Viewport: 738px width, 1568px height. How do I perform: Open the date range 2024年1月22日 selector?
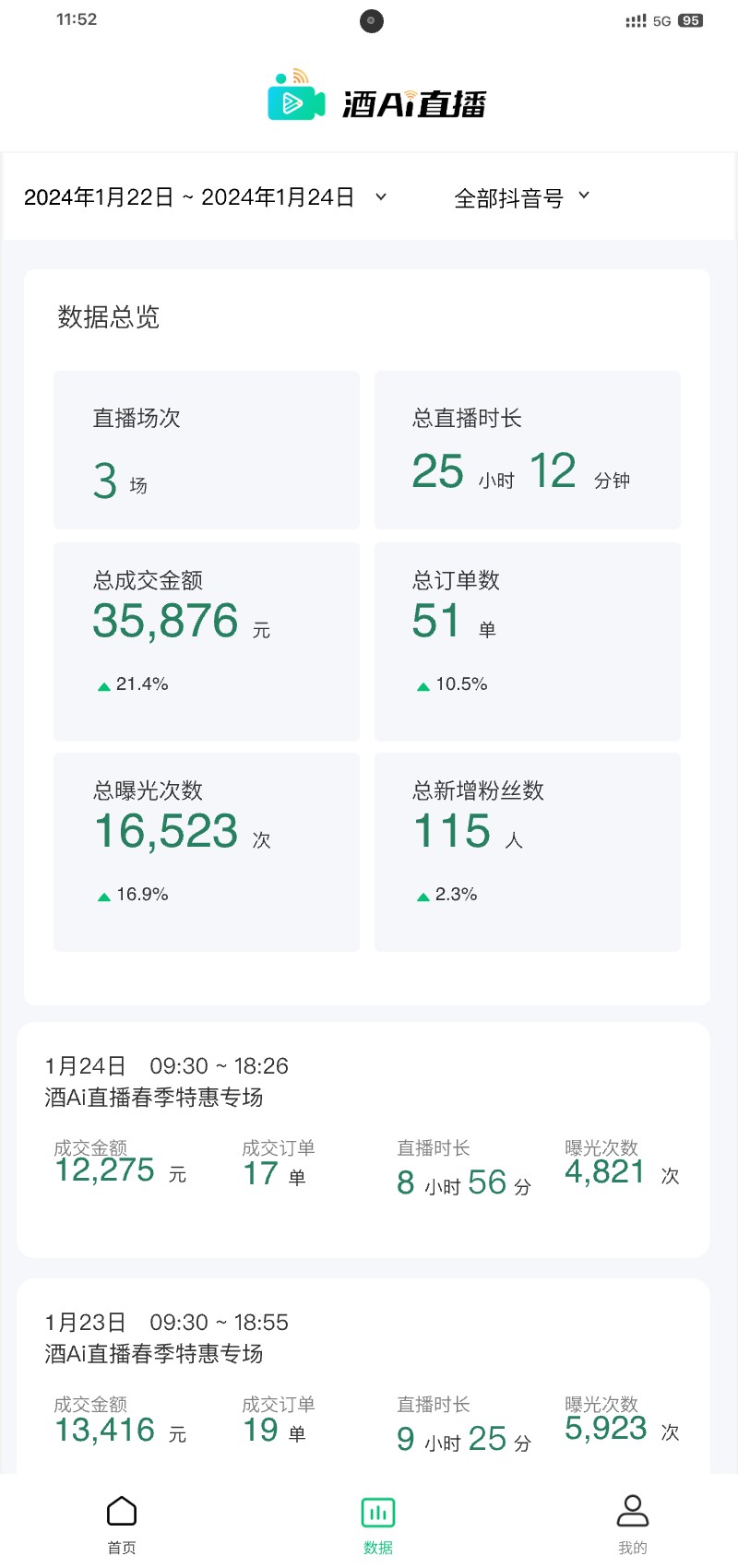[189, 197]
